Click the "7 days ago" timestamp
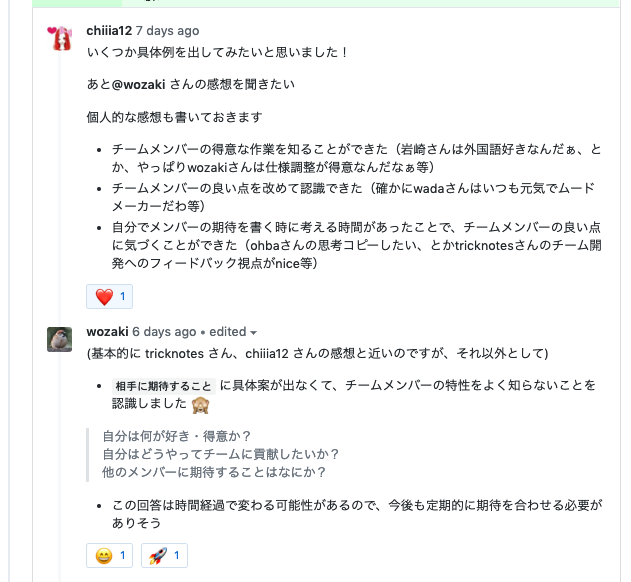 click(x=167, y=31)
